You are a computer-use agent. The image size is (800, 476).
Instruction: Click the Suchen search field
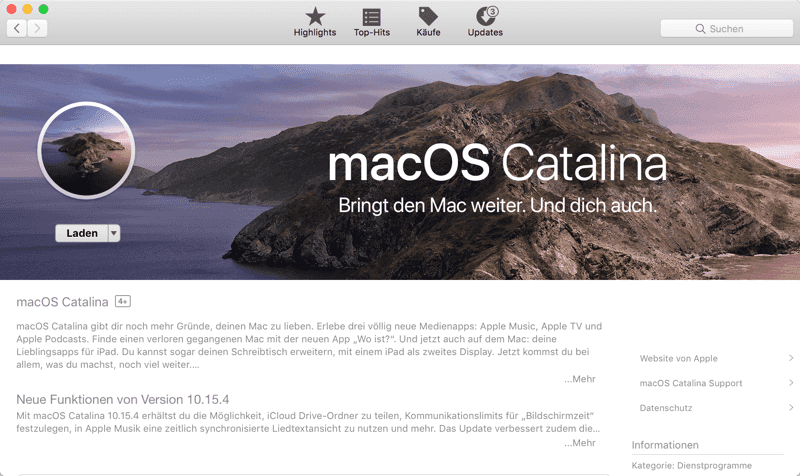[x=727, y=29]
